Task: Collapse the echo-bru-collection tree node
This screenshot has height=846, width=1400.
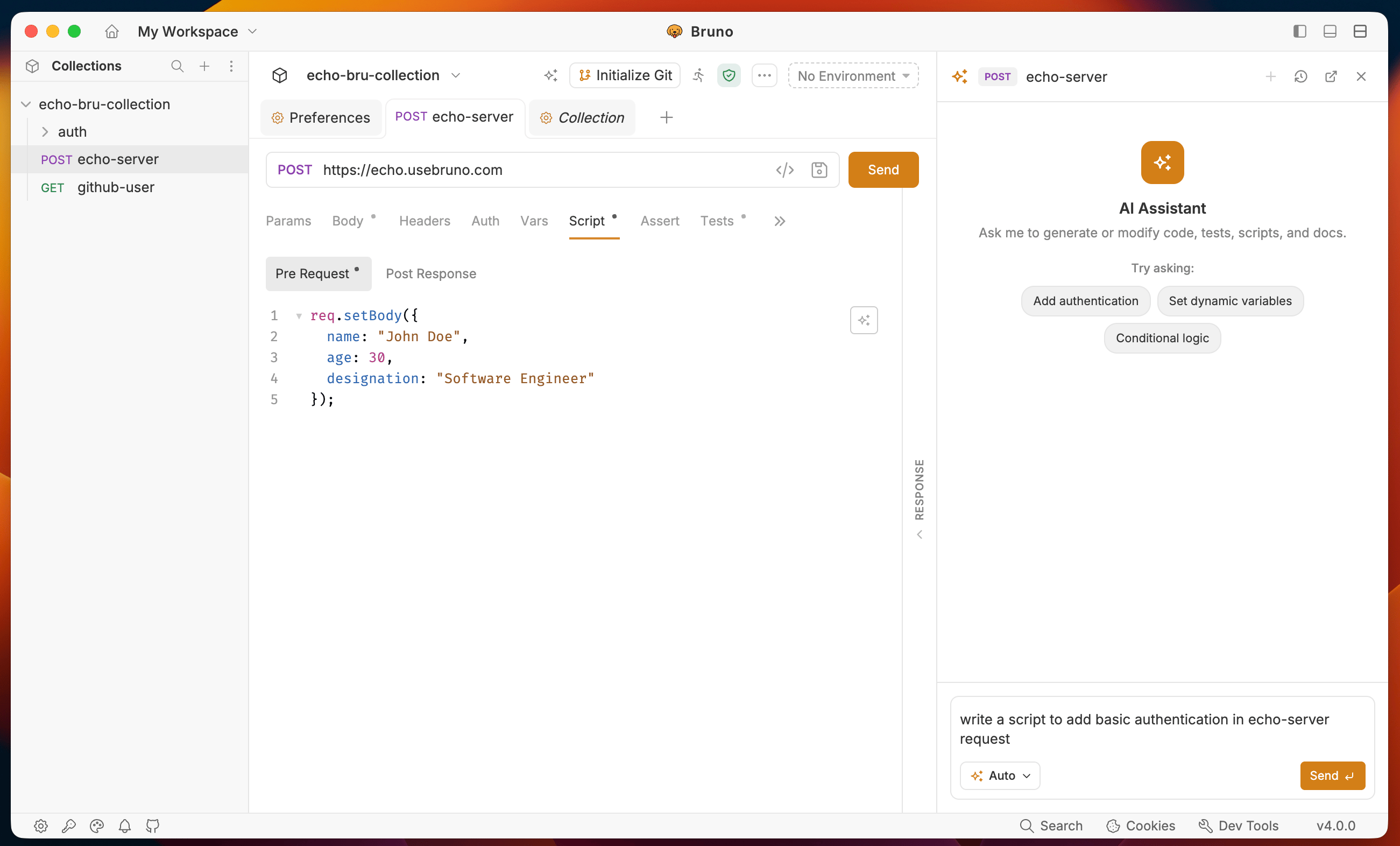Action: (x=26, y=104)
